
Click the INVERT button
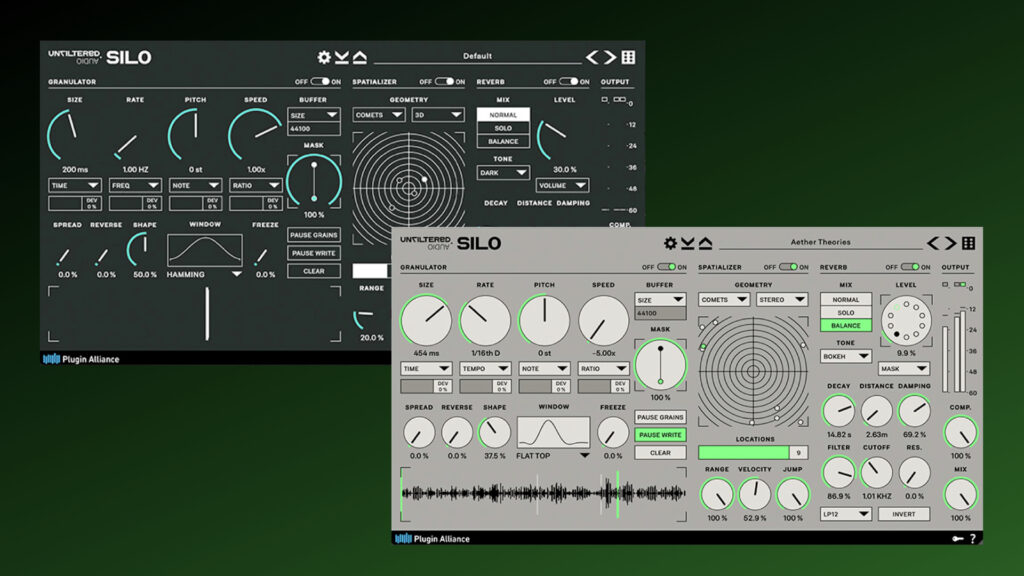click(x=904, y=514)
